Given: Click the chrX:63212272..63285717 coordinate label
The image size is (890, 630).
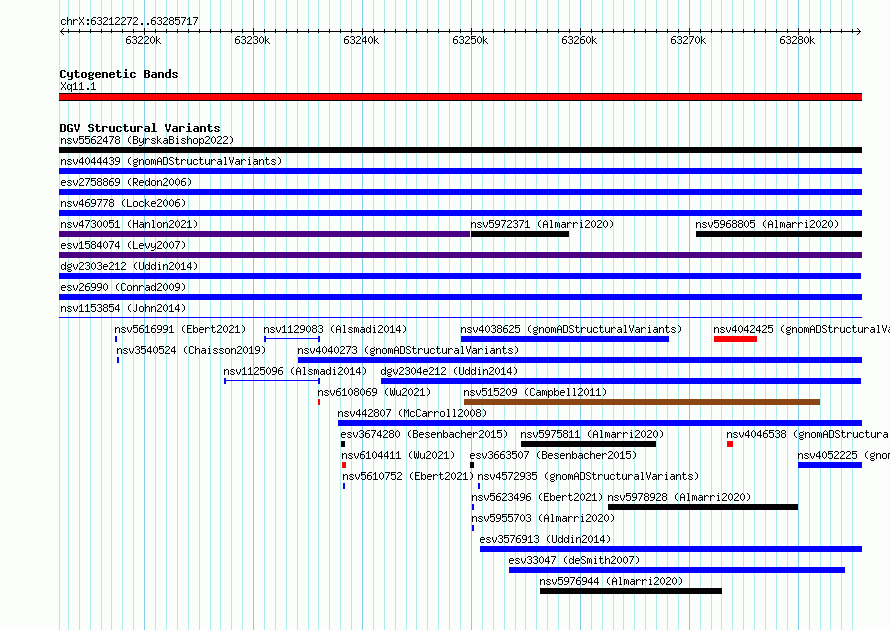Looking at the screenshot, I should (129, 21).
